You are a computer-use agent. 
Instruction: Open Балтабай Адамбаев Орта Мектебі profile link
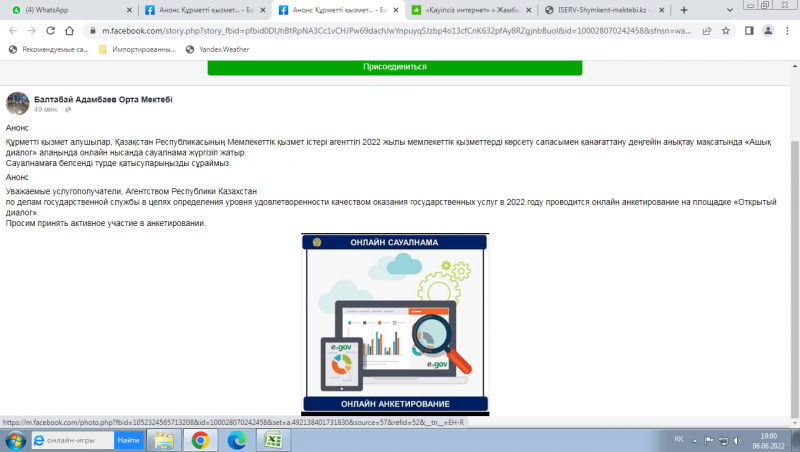coord(103,99)
